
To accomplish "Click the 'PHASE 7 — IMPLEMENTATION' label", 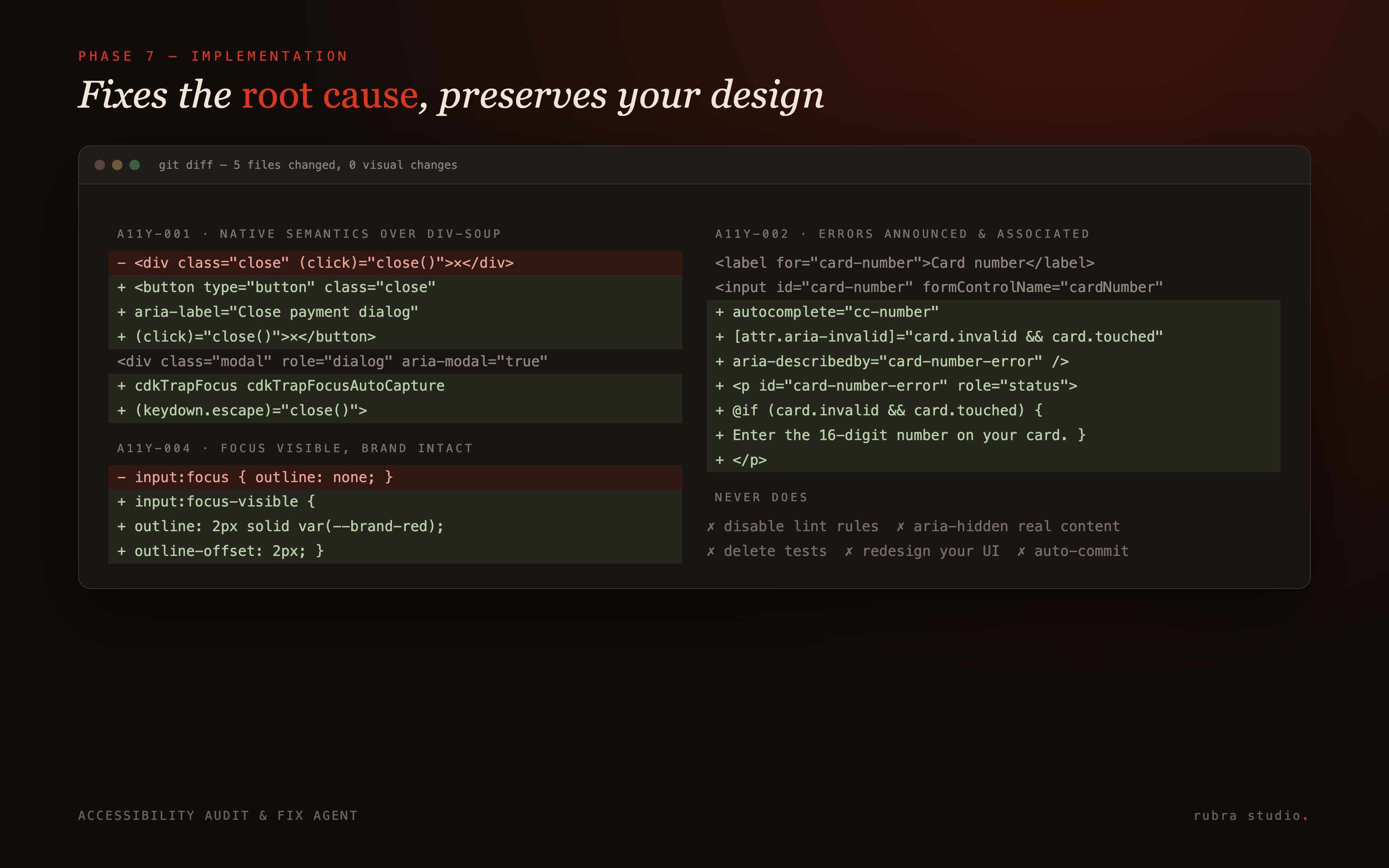I will pos(213,56).
